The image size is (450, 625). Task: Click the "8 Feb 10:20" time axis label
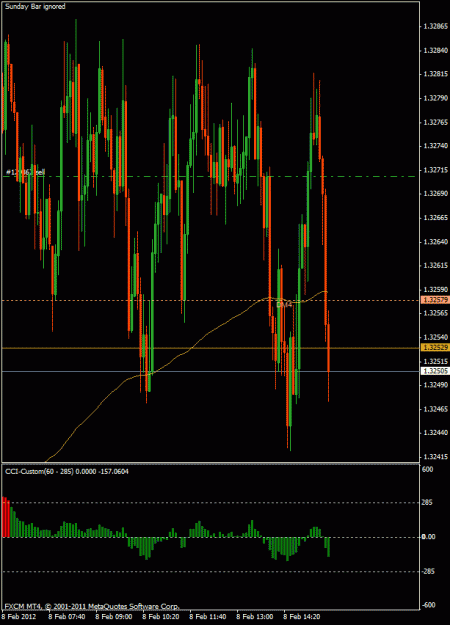161,617
